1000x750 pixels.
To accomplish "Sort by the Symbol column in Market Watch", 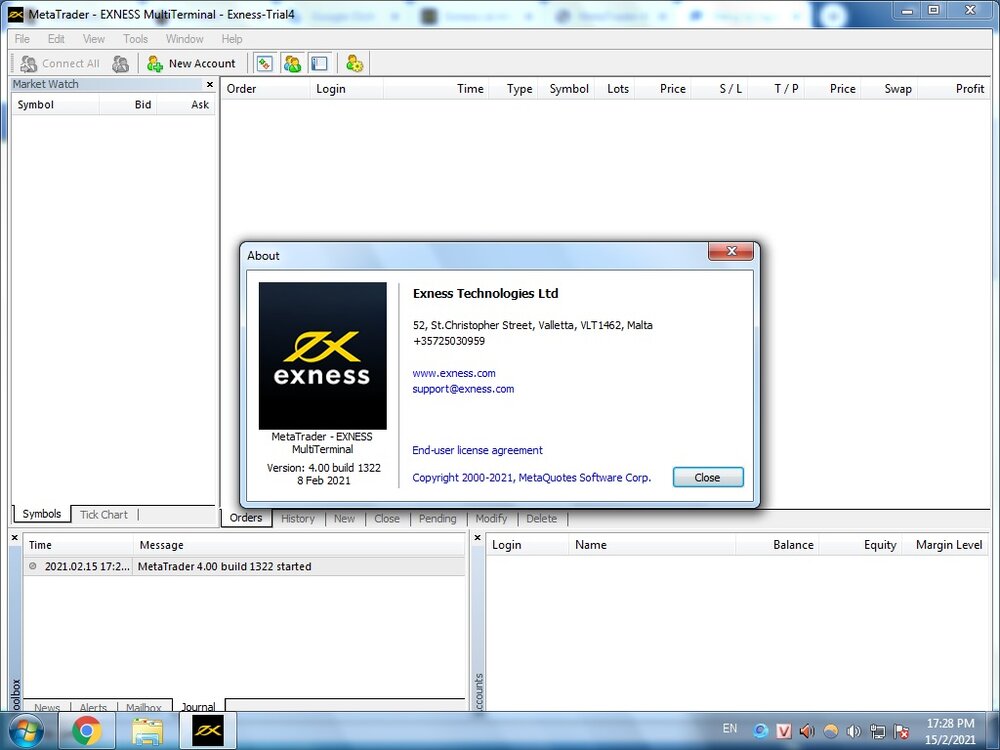I will (x=55, y=105).
